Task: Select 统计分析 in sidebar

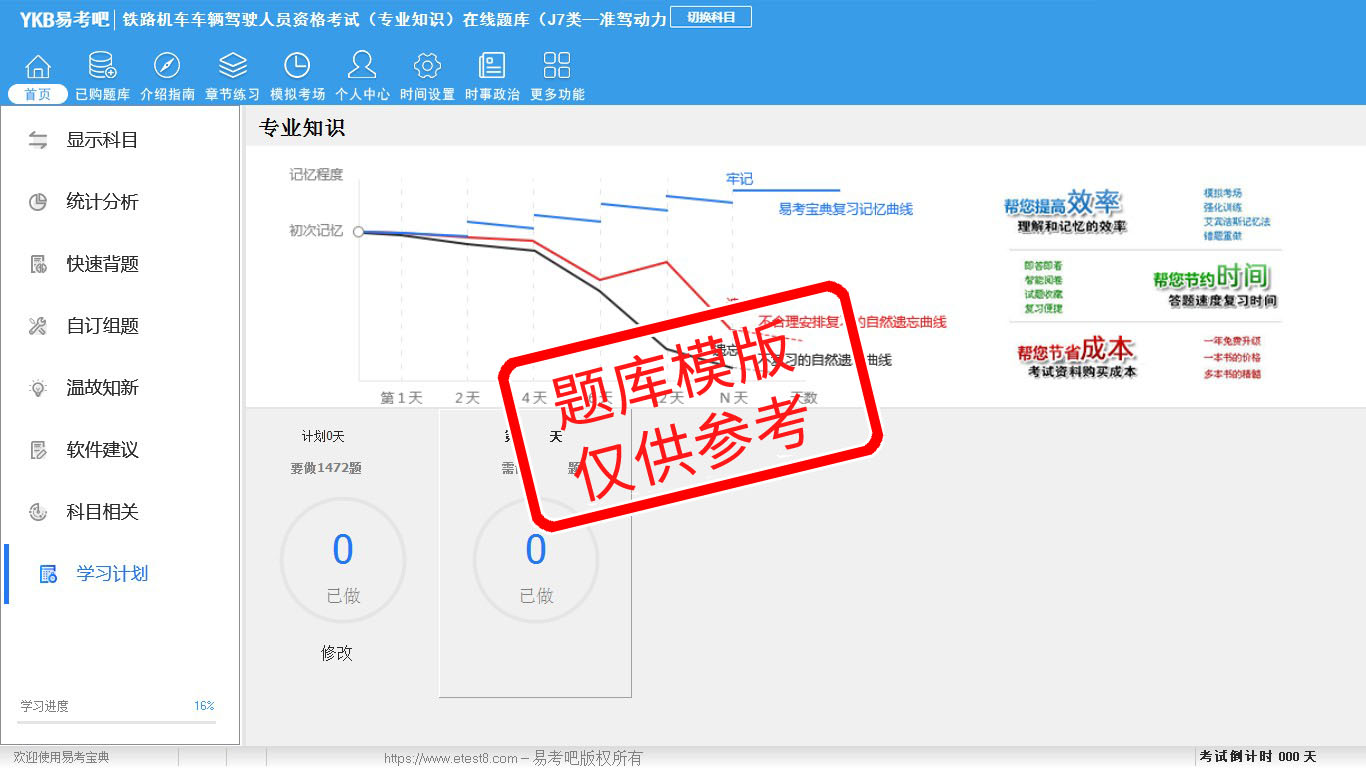Action: click(102, 202)
